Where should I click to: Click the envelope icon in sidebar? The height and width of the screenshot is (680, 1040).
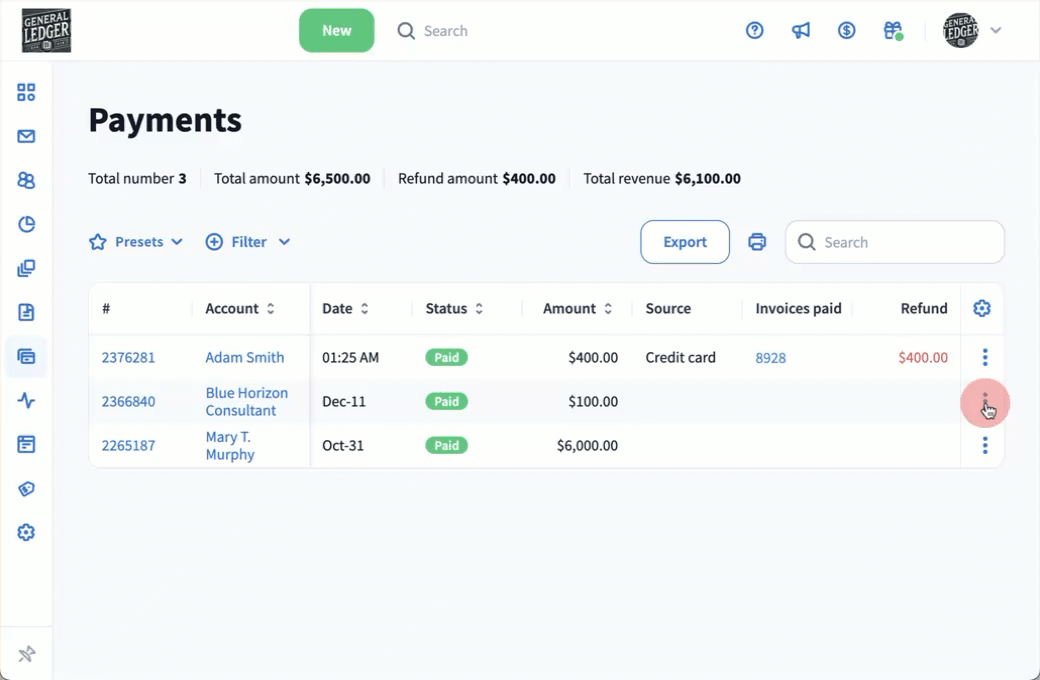[x=26, y=137]
